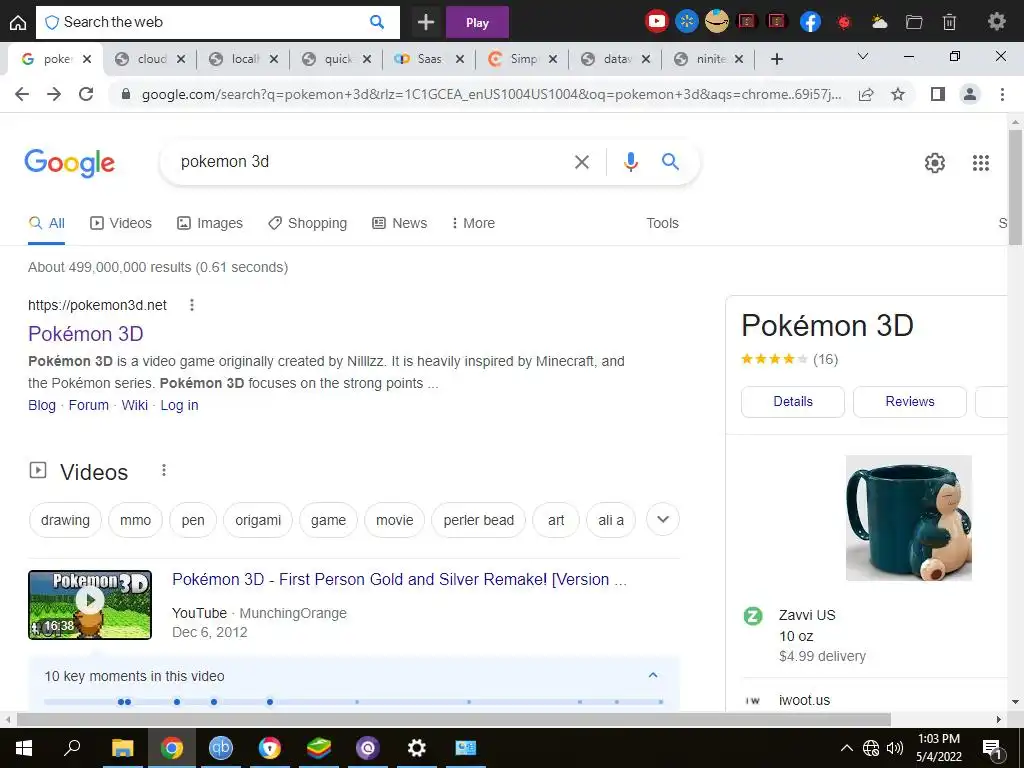Open the Blog sitelink
Image resolution: width=1024 pixels, height=768 pixels.
[x=42, y=405]
